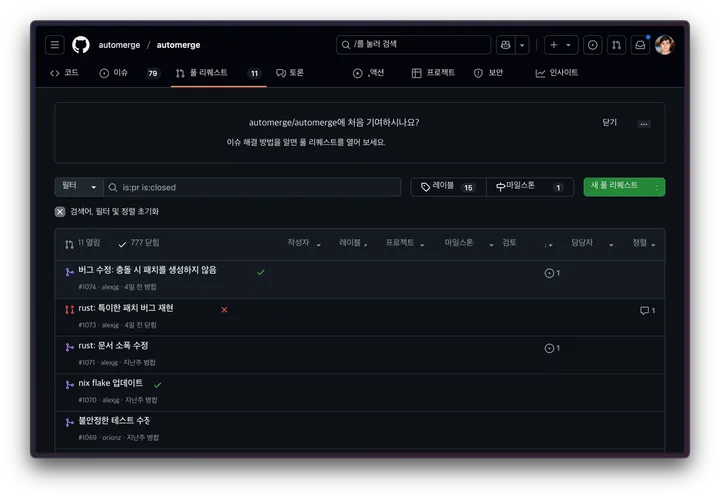Click the automerge repository name link
The height and width of the screenshot is (498, 720).
coord(178,45)
